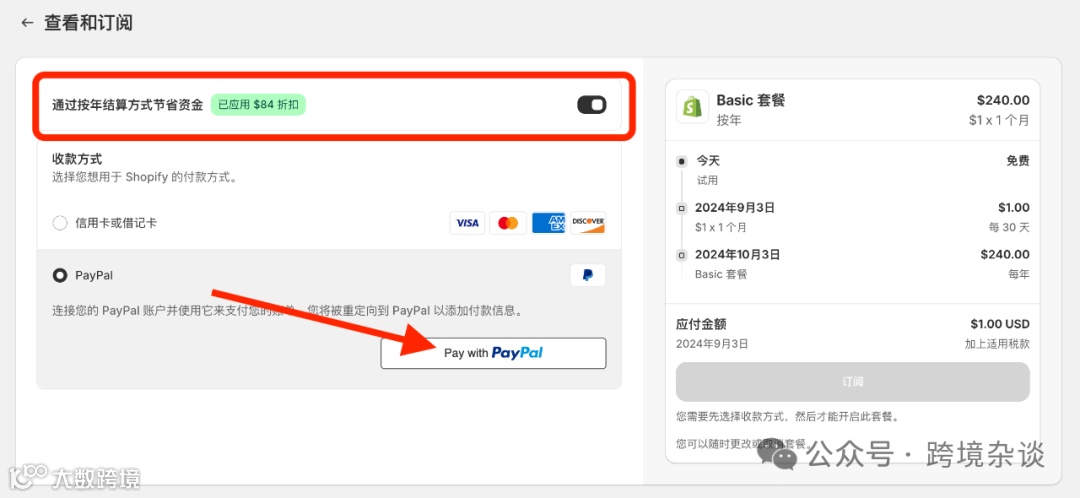Click the $240.00 price beside Basic 套餐
Viewport: 1080px width, 498px height.
pos(1003,101)
